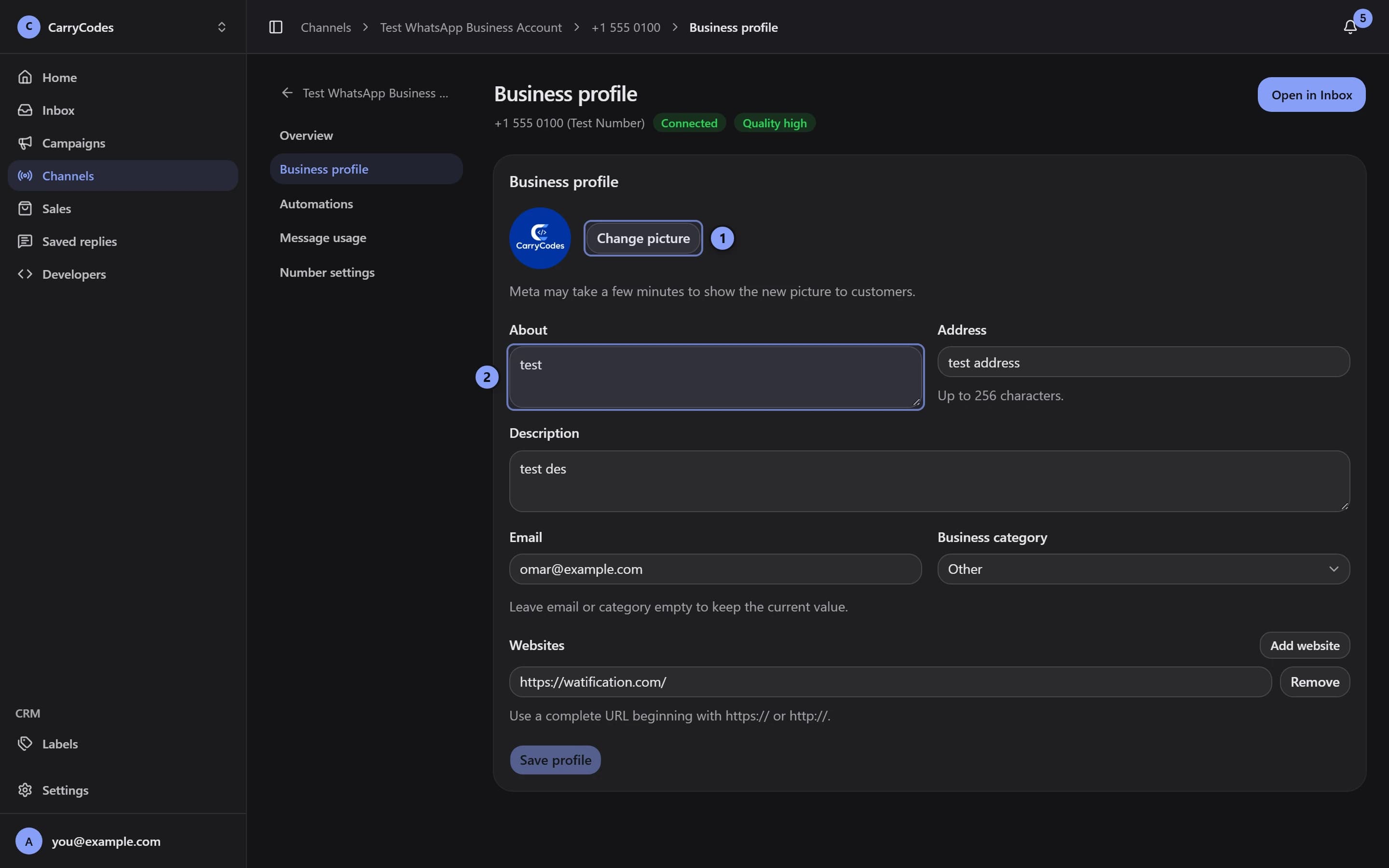The width and height of the screenshot is (1389, 868).
Task: Expand the CarryCodes workspace switcher chevrons
Action: (221, 27)
